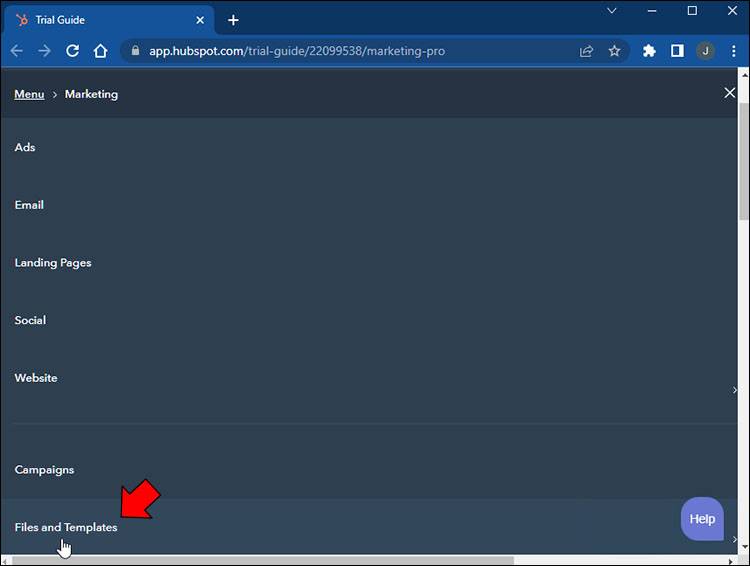Go to the browser home page icon
This screenshot has width=750, height=566.
[100, 51]
